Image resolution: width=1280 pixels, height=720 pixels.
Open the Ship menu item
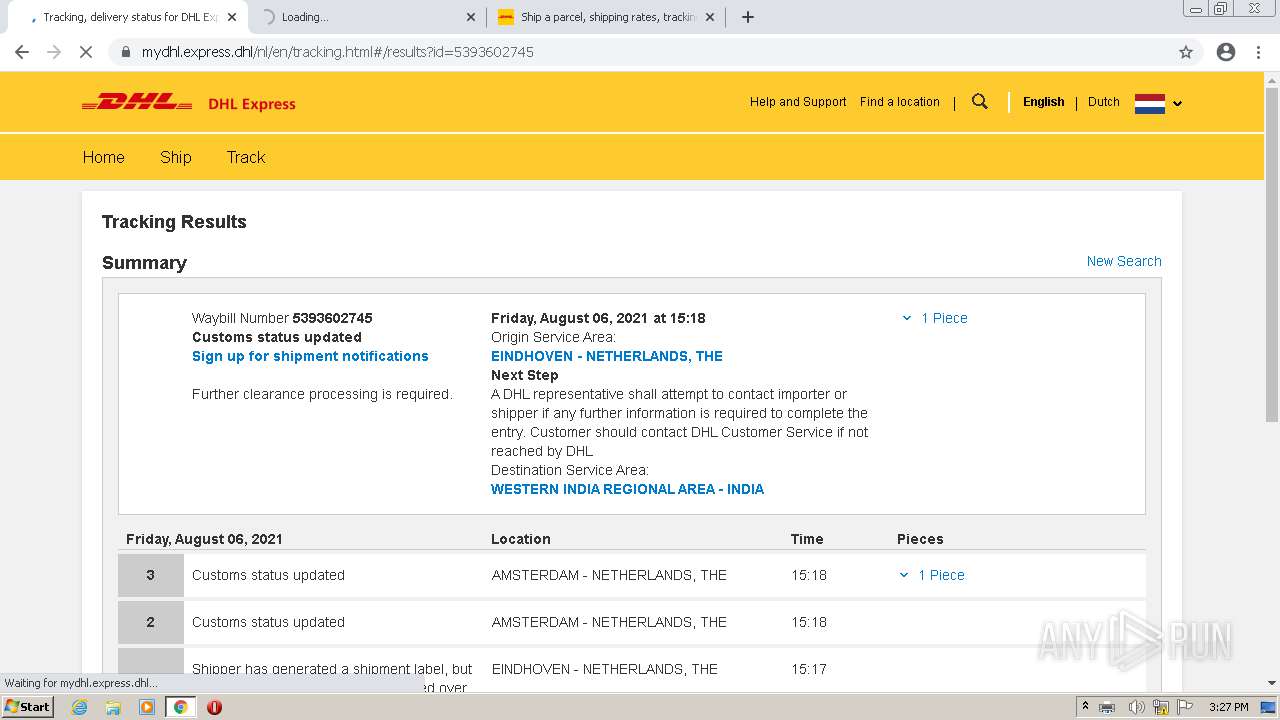(x=175, y=157)
